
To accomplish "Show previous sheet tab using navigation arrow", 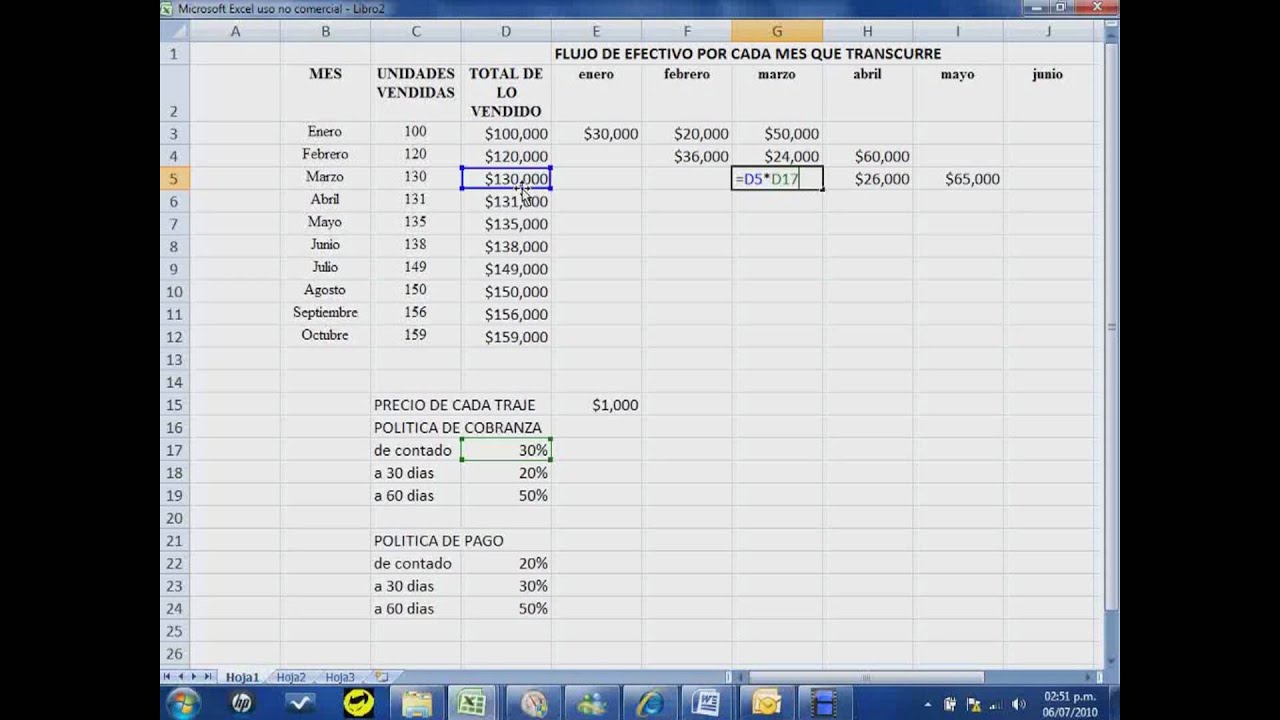I will coord(182,677).
